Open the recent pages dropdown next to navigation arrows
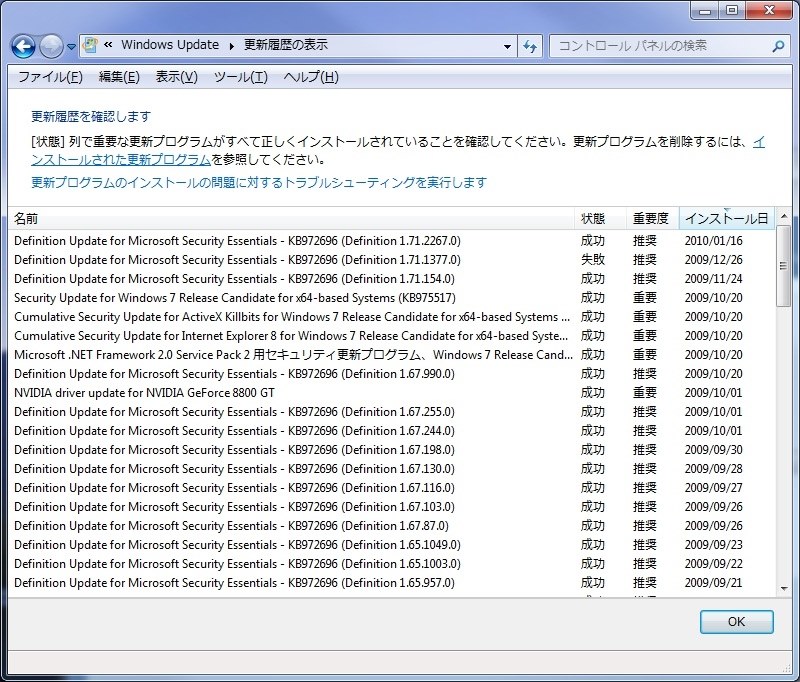Viewport: 800px width, 682px height. click(x=69, y=46)
